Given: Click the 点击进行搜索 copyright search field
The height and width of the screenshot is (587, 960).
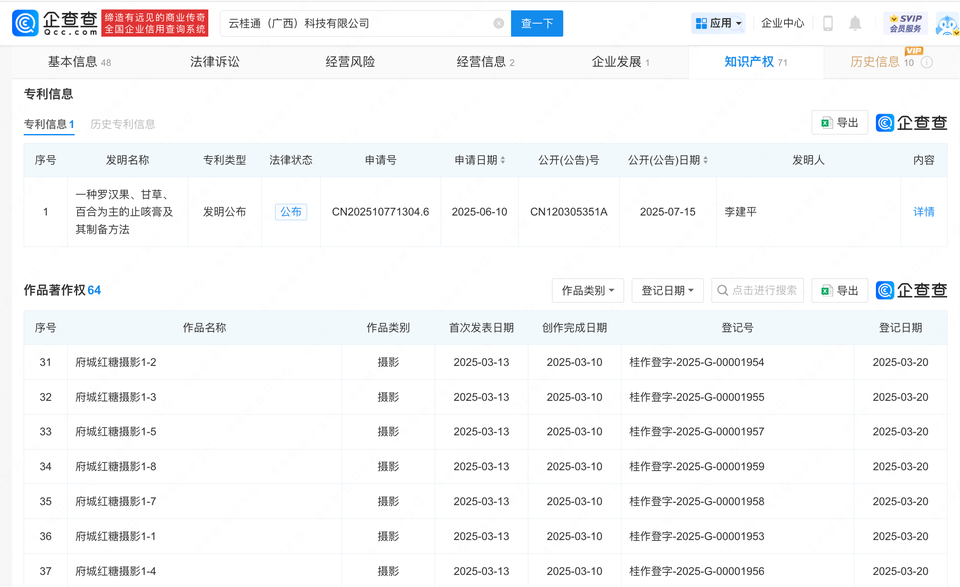Looking at the screenshot, I should click(x=757, y=290).
